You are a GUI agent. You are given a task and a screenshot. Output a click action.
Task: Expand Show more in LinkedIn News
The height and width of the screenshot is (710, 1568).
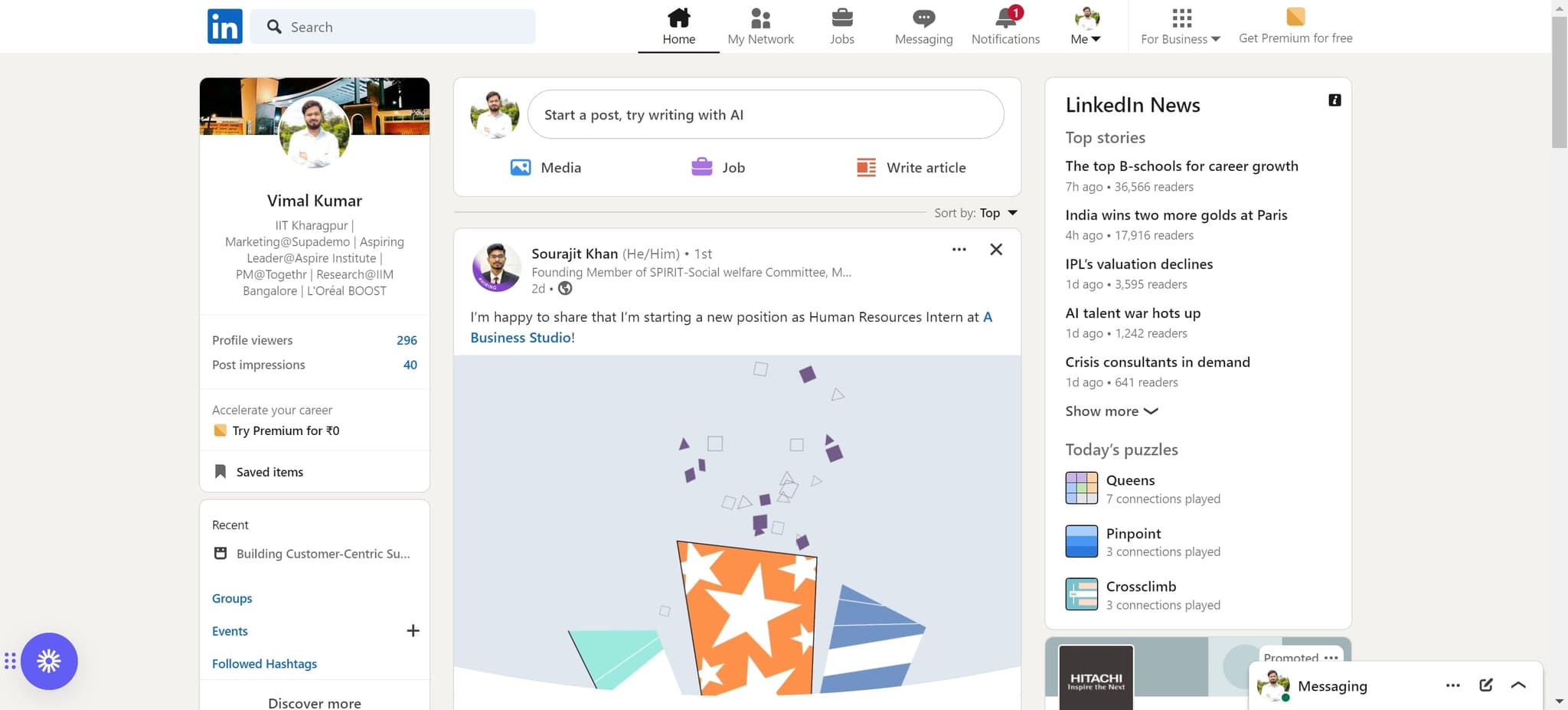1111,411
